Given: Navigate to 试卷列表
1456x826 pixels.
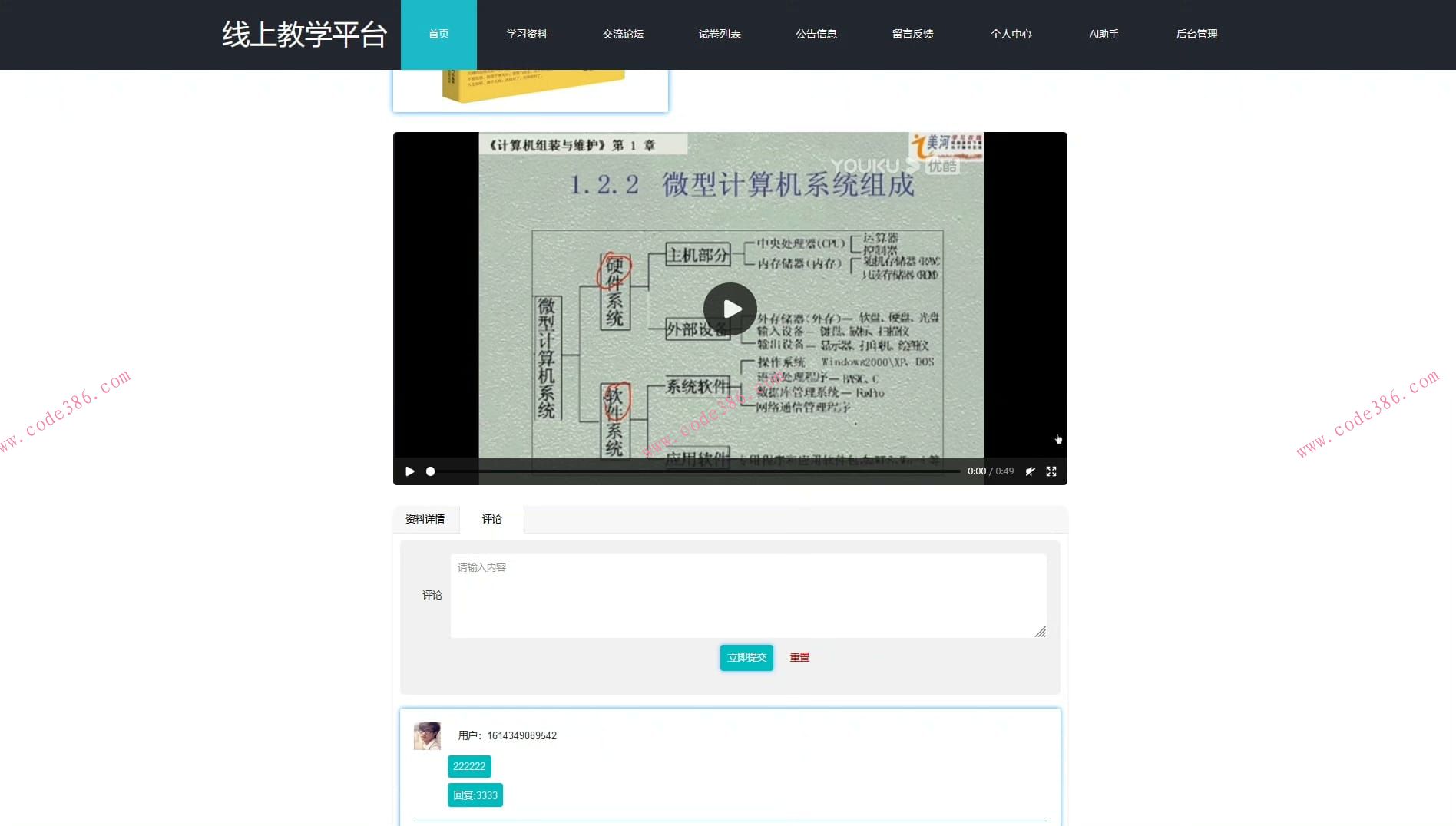Looking at the screenshot, I should [x=720, y=35].
